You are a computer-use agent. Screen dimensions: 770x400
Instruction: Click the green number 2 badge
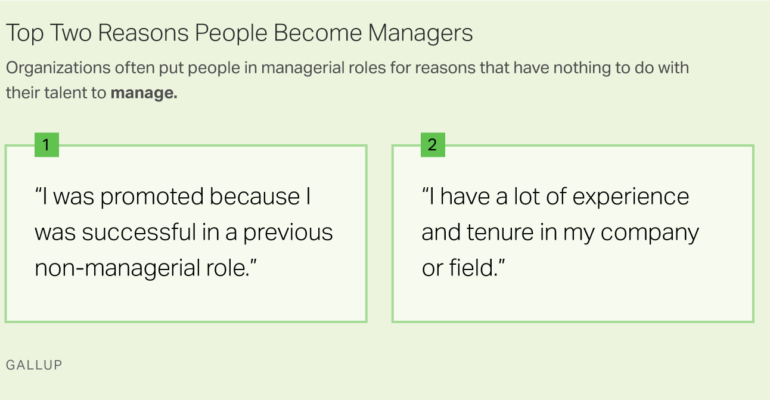pyautogui.click(x=432, y=145)
